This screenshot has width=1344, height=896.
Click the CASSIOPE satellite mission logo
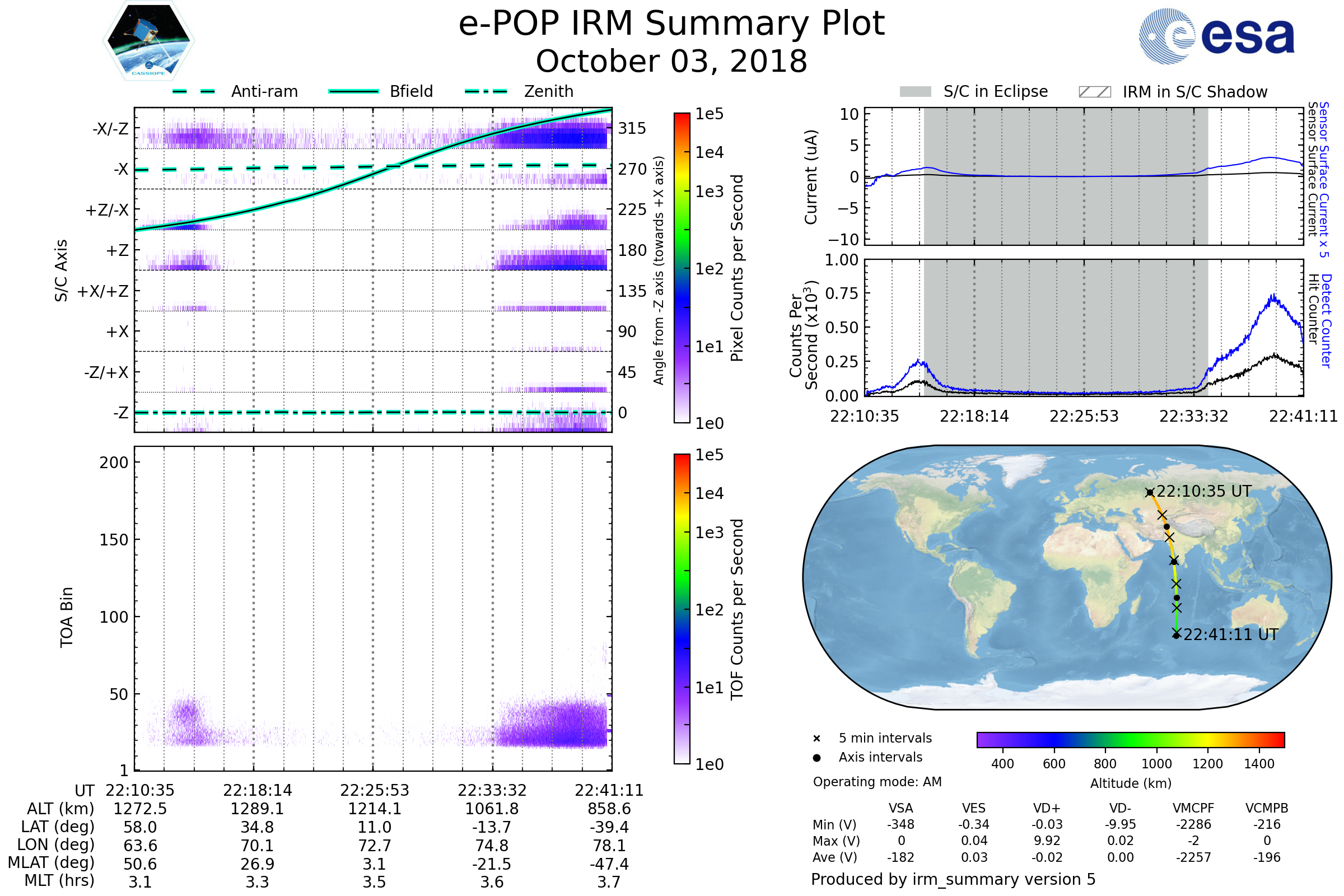coord(148,41)
